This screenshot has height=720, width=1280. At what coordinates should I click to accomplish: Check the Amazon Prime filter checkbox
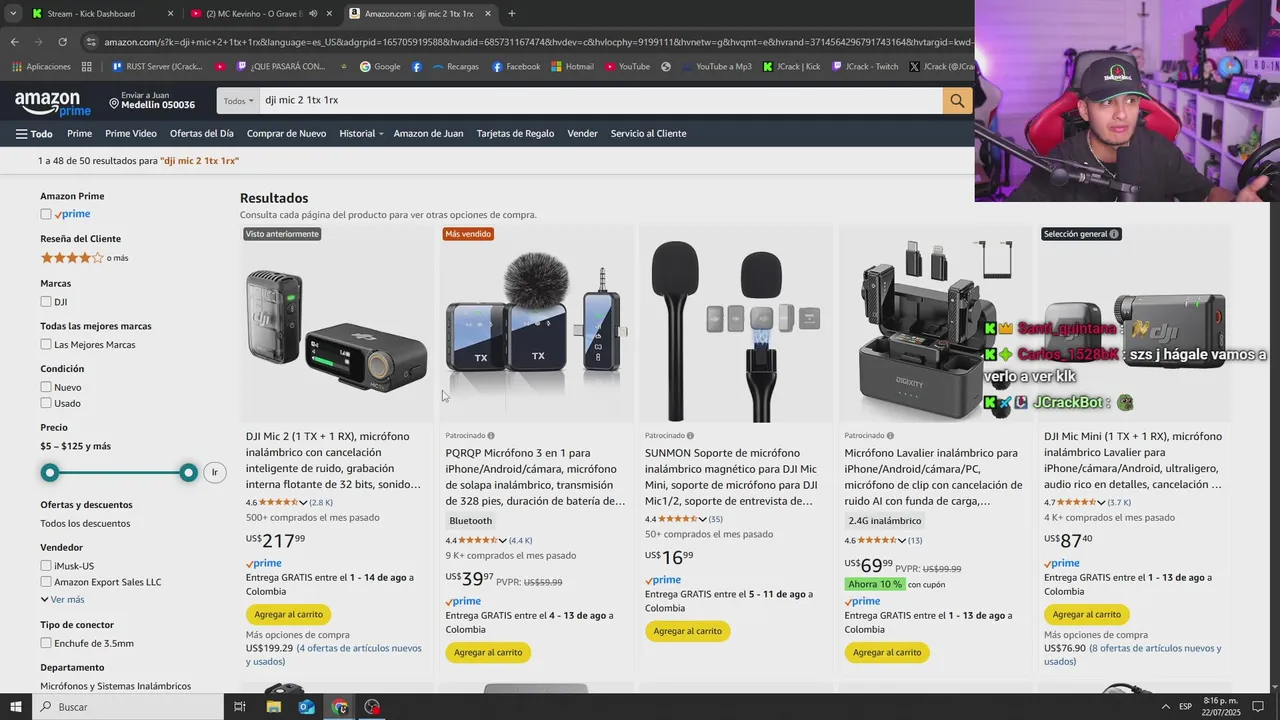coord(46,214)
